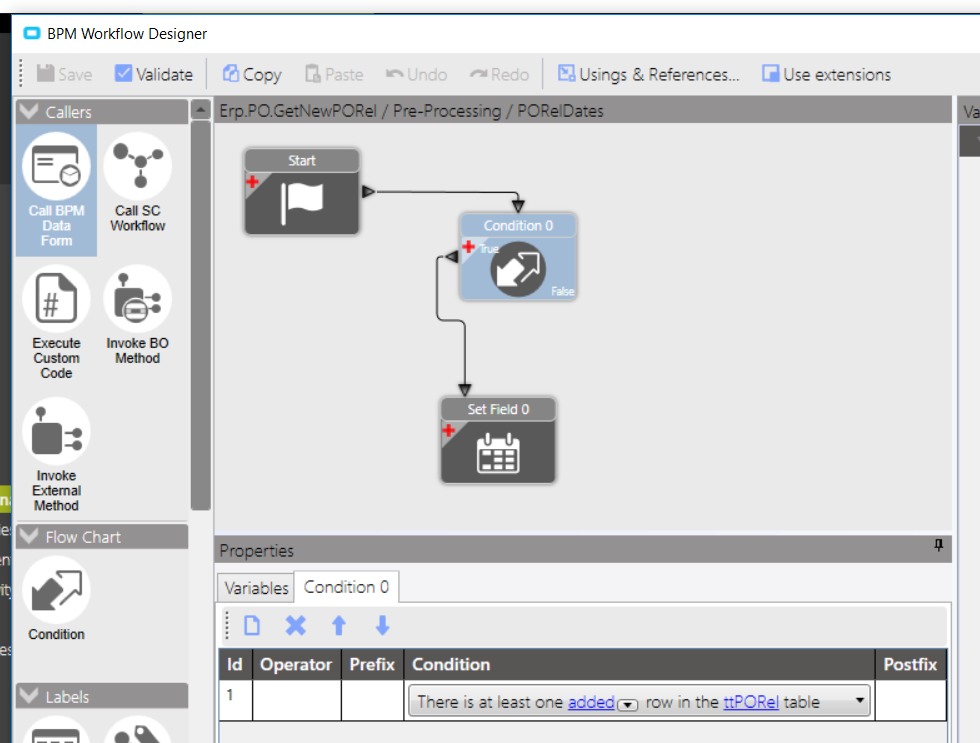Select the Condition 0 node

(518, 257)
